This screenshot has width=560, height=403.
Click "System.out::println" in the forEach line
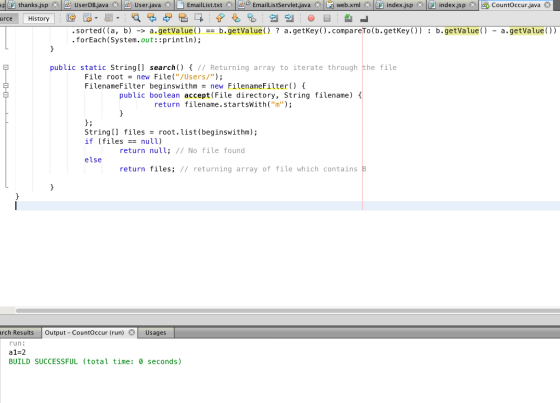tap(153, 40)
